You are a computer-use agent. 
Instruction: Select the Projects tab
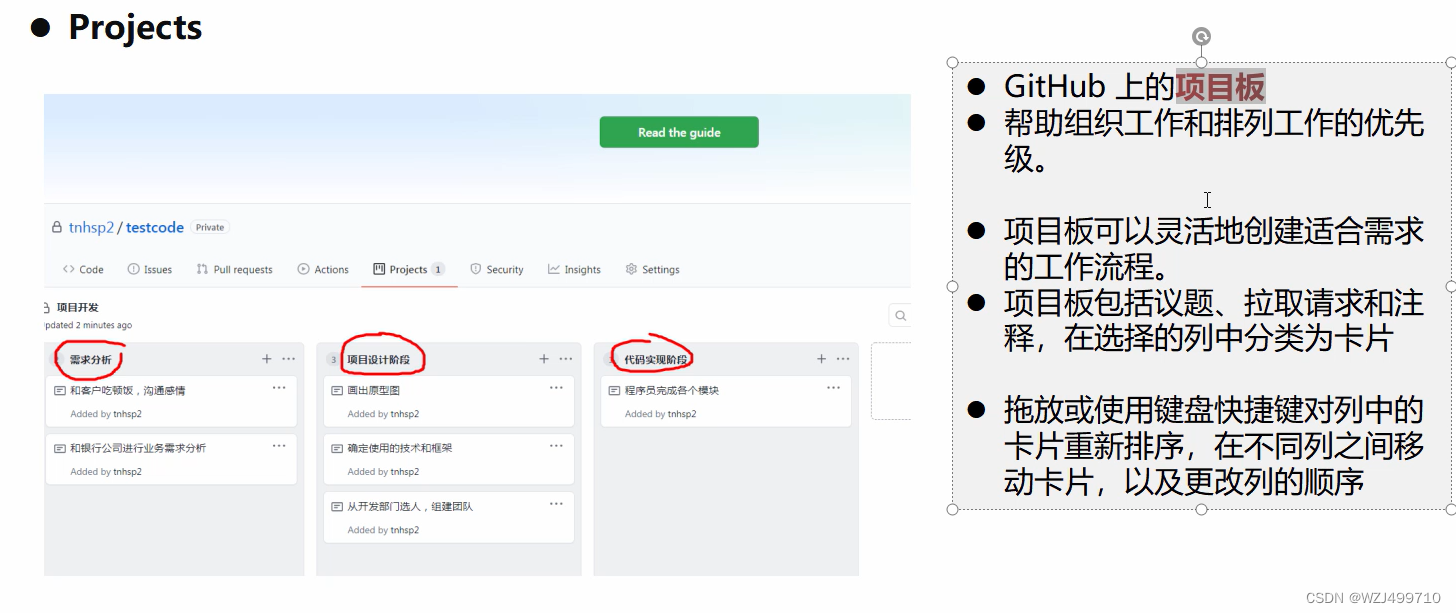point(409,269)
